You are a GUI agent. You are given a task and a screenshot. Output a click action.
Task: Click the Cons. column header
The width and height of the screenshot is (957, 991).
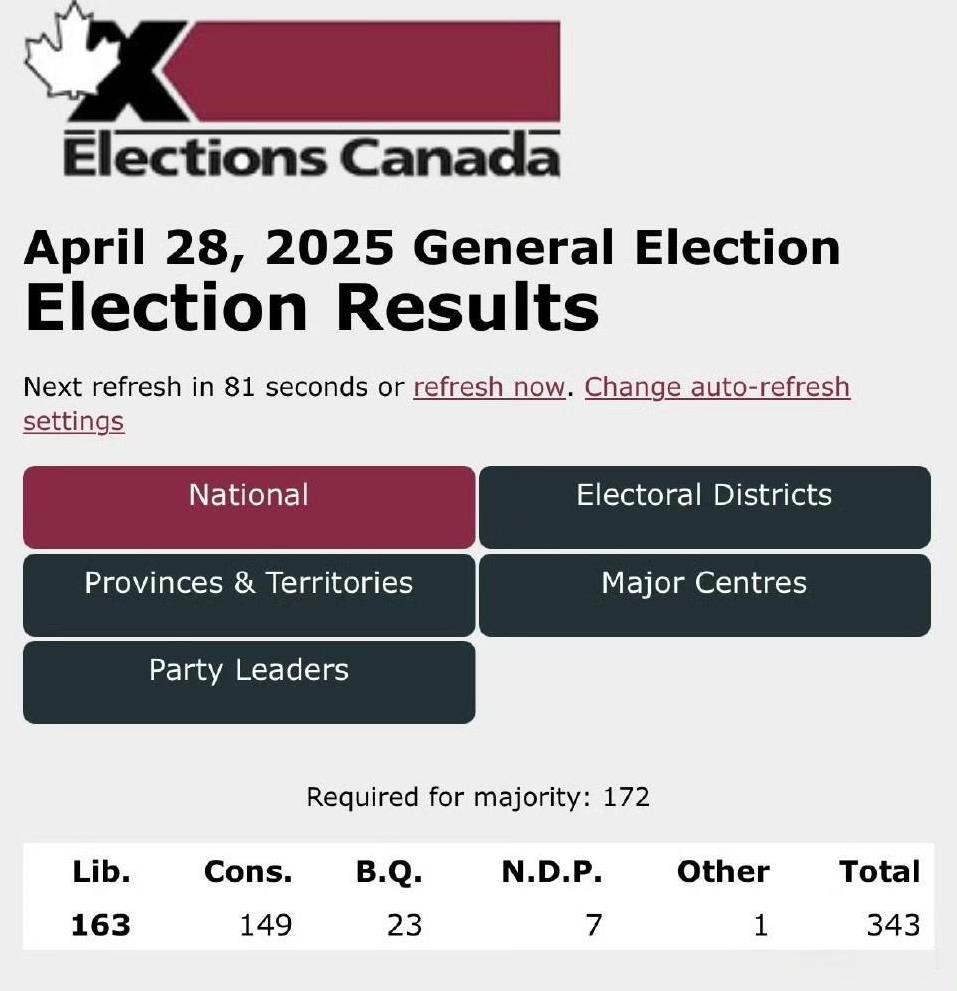(x=248, y=872)
